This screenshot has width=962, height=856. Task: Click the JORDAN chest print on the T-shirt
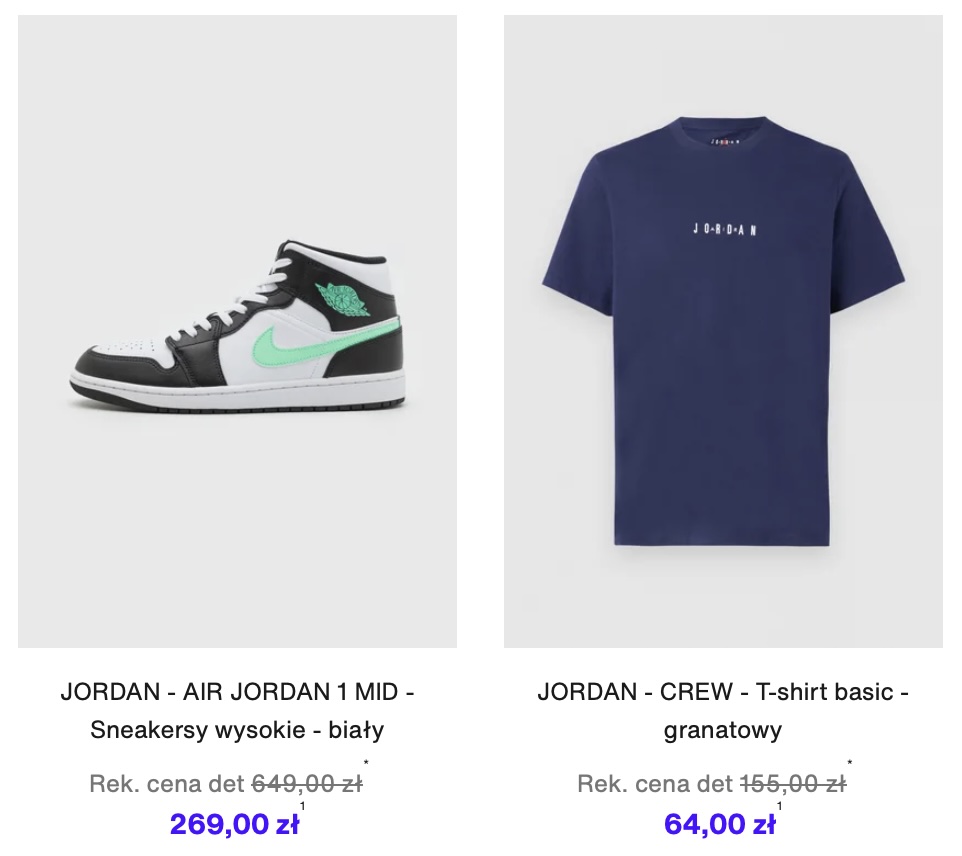click(725, 229)
